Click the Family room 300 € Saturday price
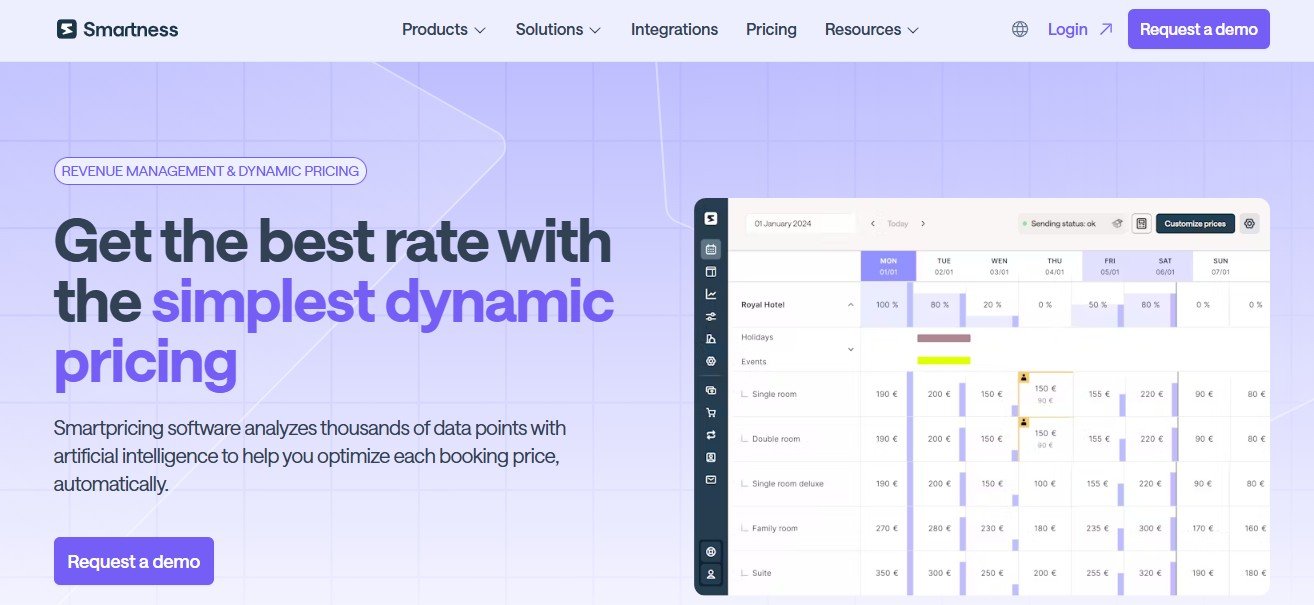Image resolution: width=1314 pixels, height=605 pixels. pos(1152,528)
